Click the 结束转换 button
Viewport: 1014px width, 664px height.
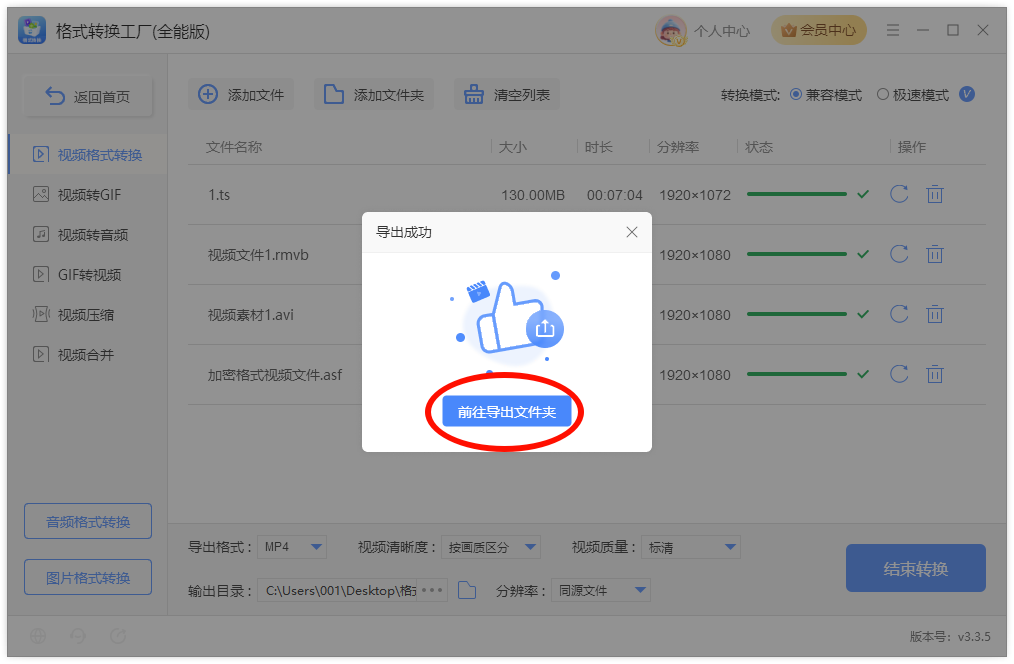coord(916,568)
